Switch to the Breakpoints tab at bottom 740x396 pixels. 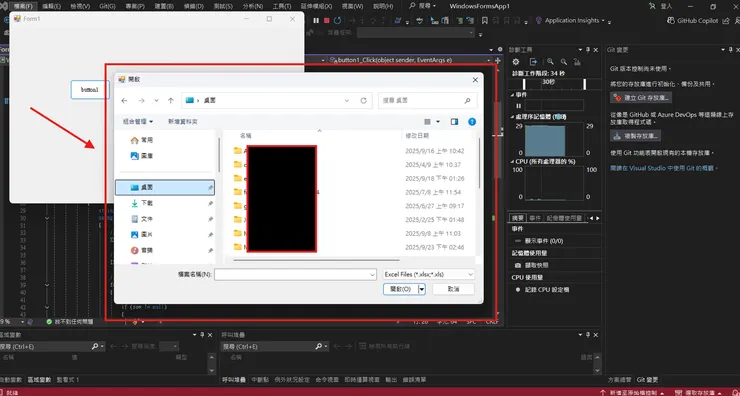[260, 379]
